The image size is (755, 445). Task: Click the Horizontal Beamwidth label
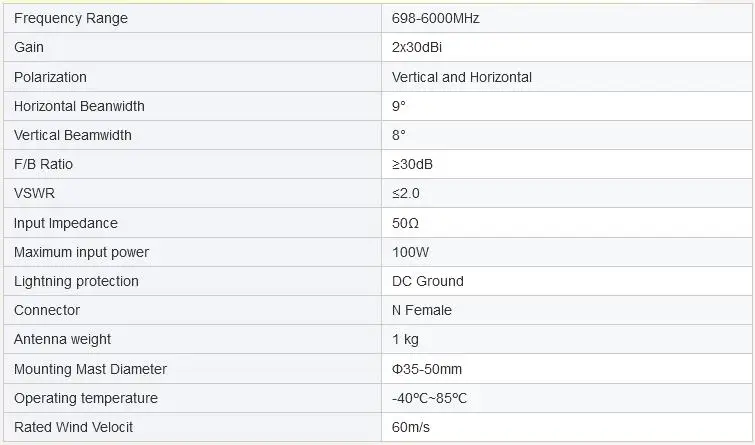79,106
